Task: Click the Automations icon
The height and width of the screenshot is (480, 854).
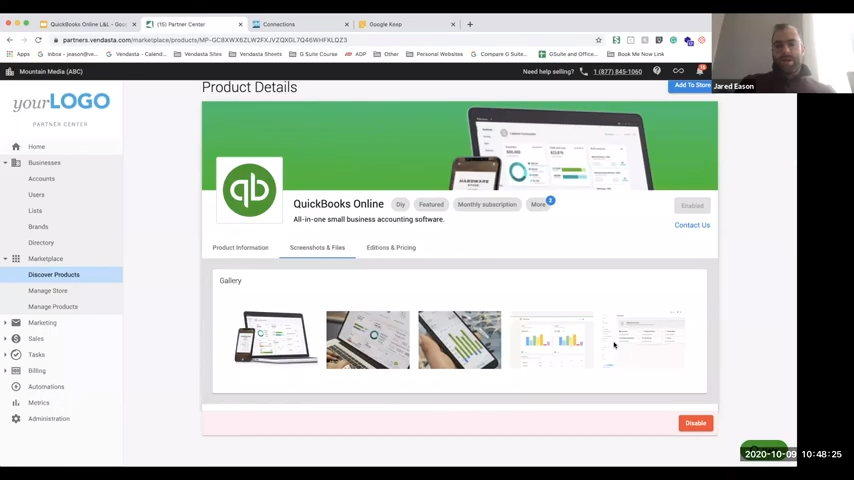Action: [x=16, y=387]
